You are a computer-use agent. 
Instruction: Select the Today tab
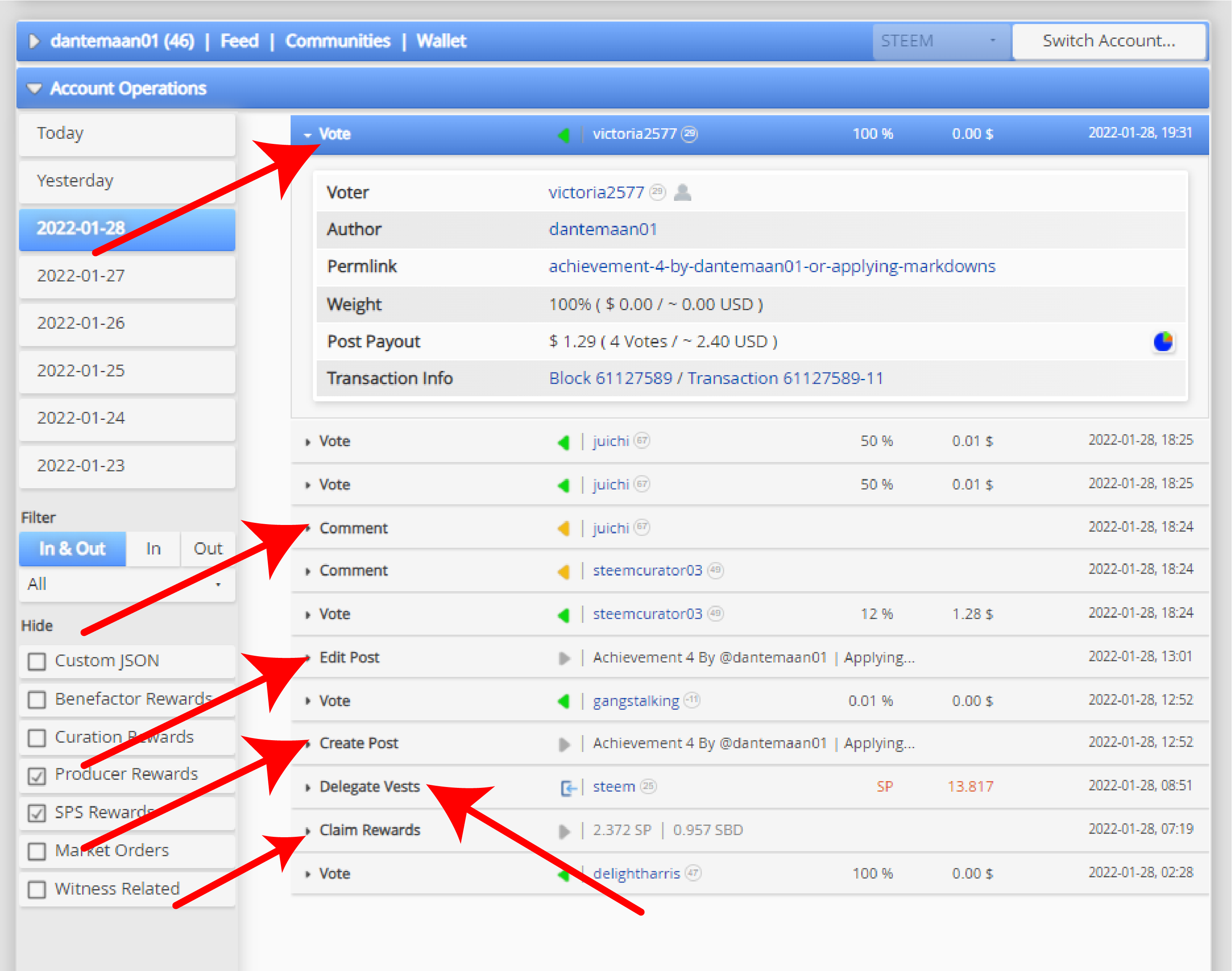(x=127, y=134)
